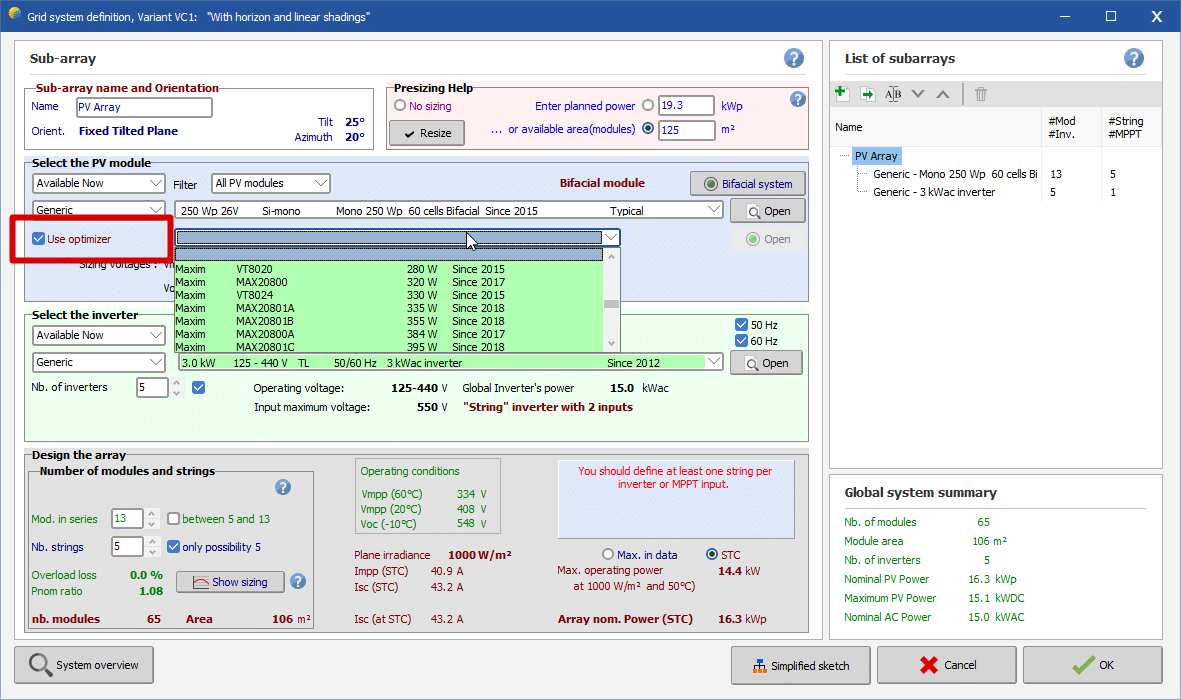Open the selected inverter definition

pyautogui.click(x=766, y=363)
